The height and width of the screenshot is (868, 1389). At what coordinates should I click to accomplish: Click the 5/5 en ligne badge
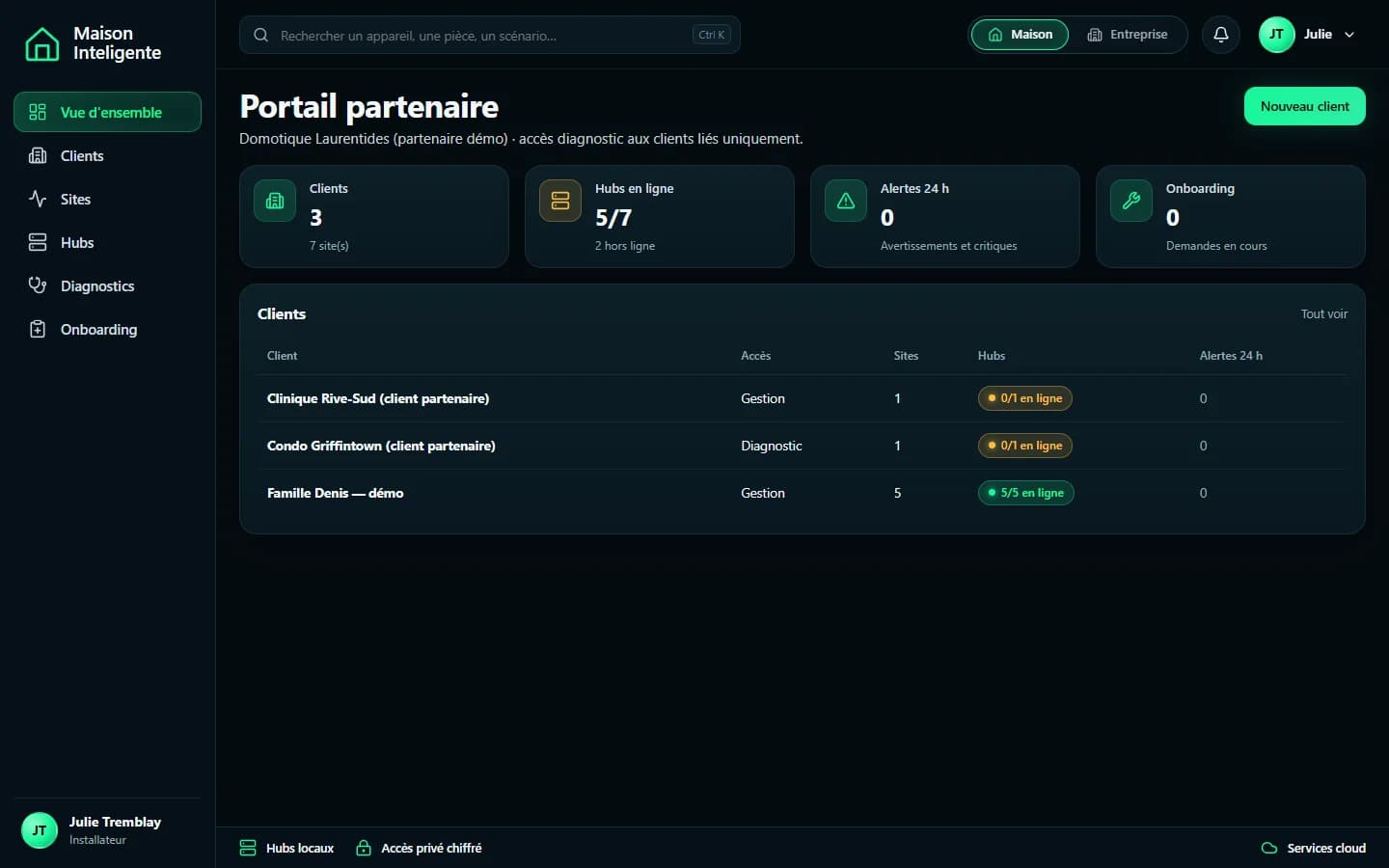click(1025, 493)
